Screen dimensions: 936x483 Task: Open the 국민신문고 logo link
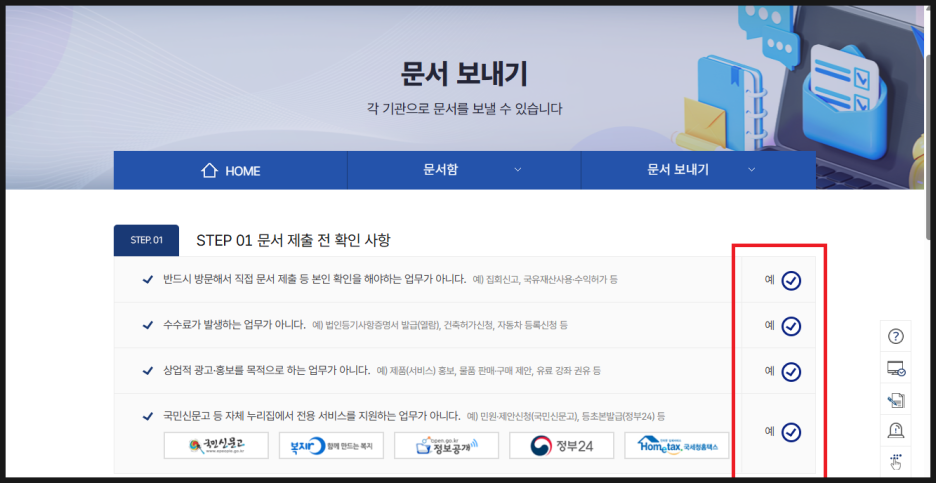[216, 446]
